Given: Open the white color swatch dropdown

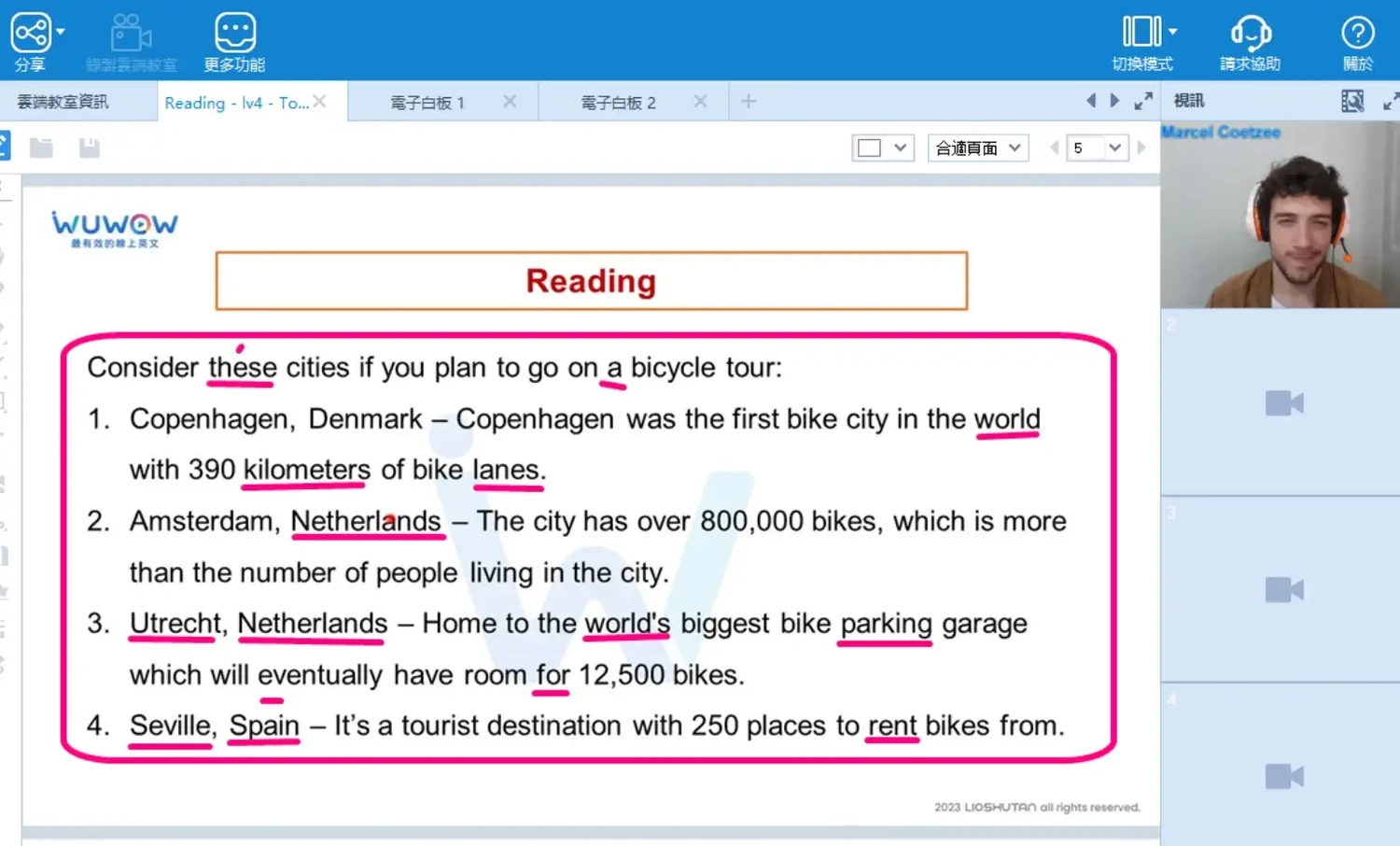Looking at the screenshot, I should click(x=883, y=148).
